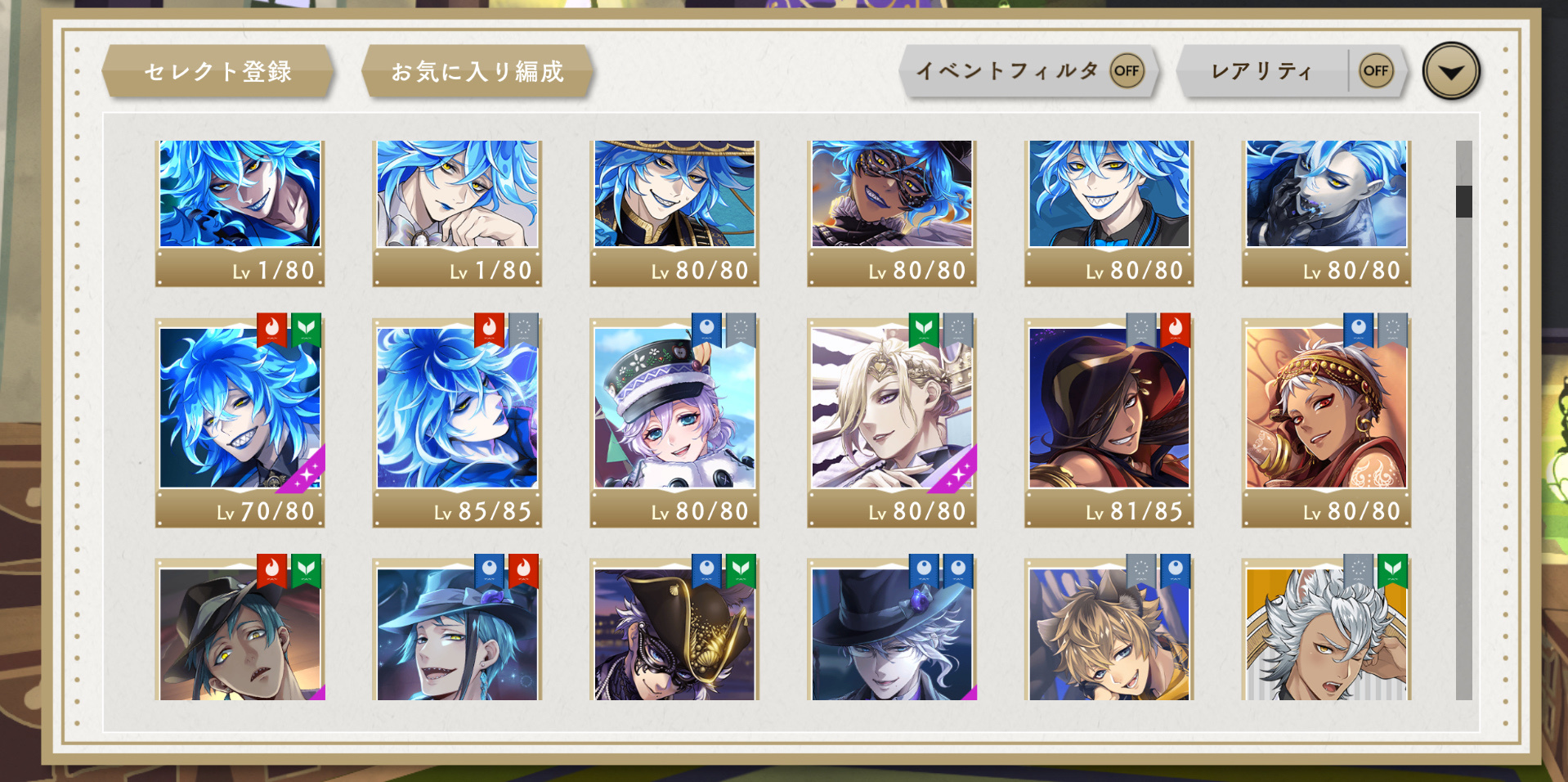Select the cat-eared blond character card
Screen dimensions: 1568x782
tap(1109, 630)
